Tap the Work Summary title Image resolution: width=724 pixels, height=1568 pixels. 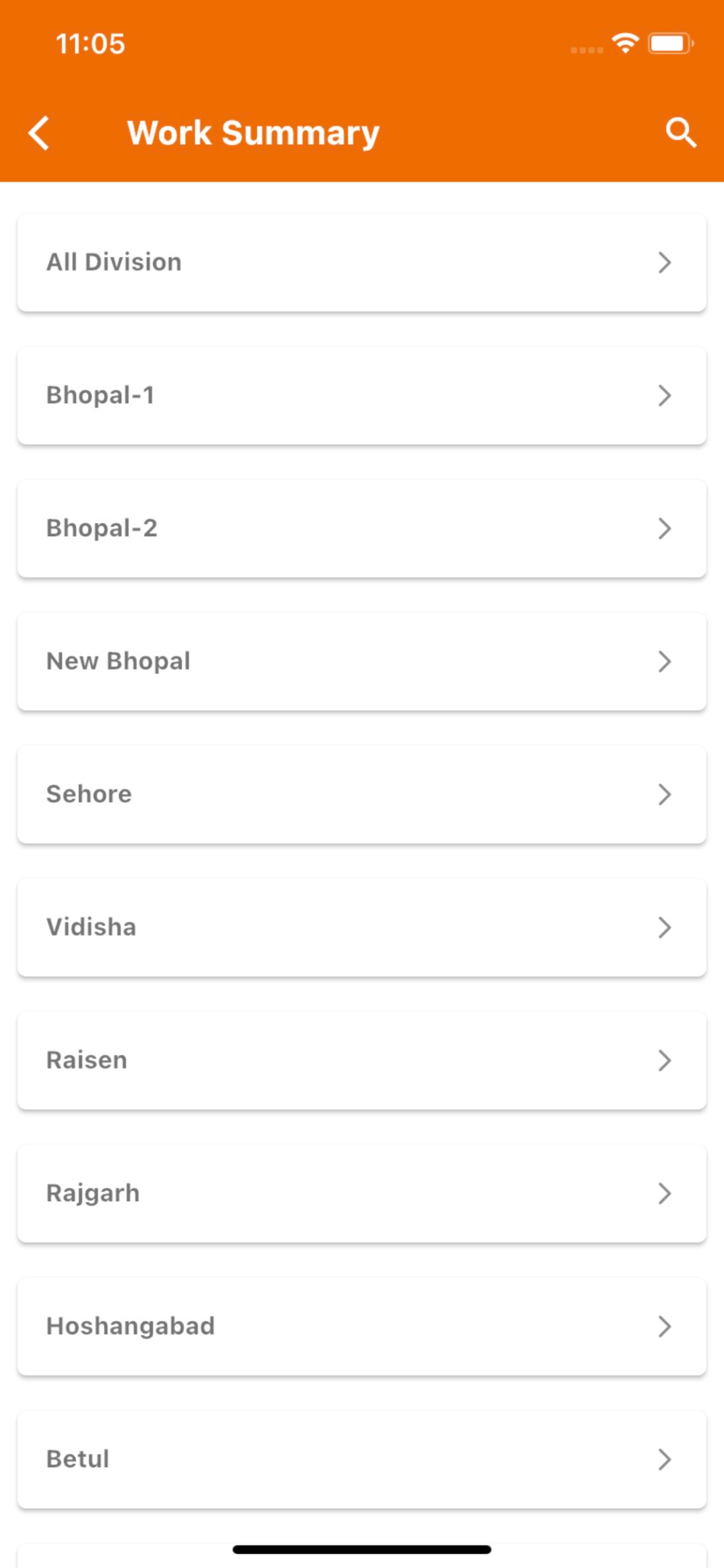pyautogui.click(x=253, y=134)
